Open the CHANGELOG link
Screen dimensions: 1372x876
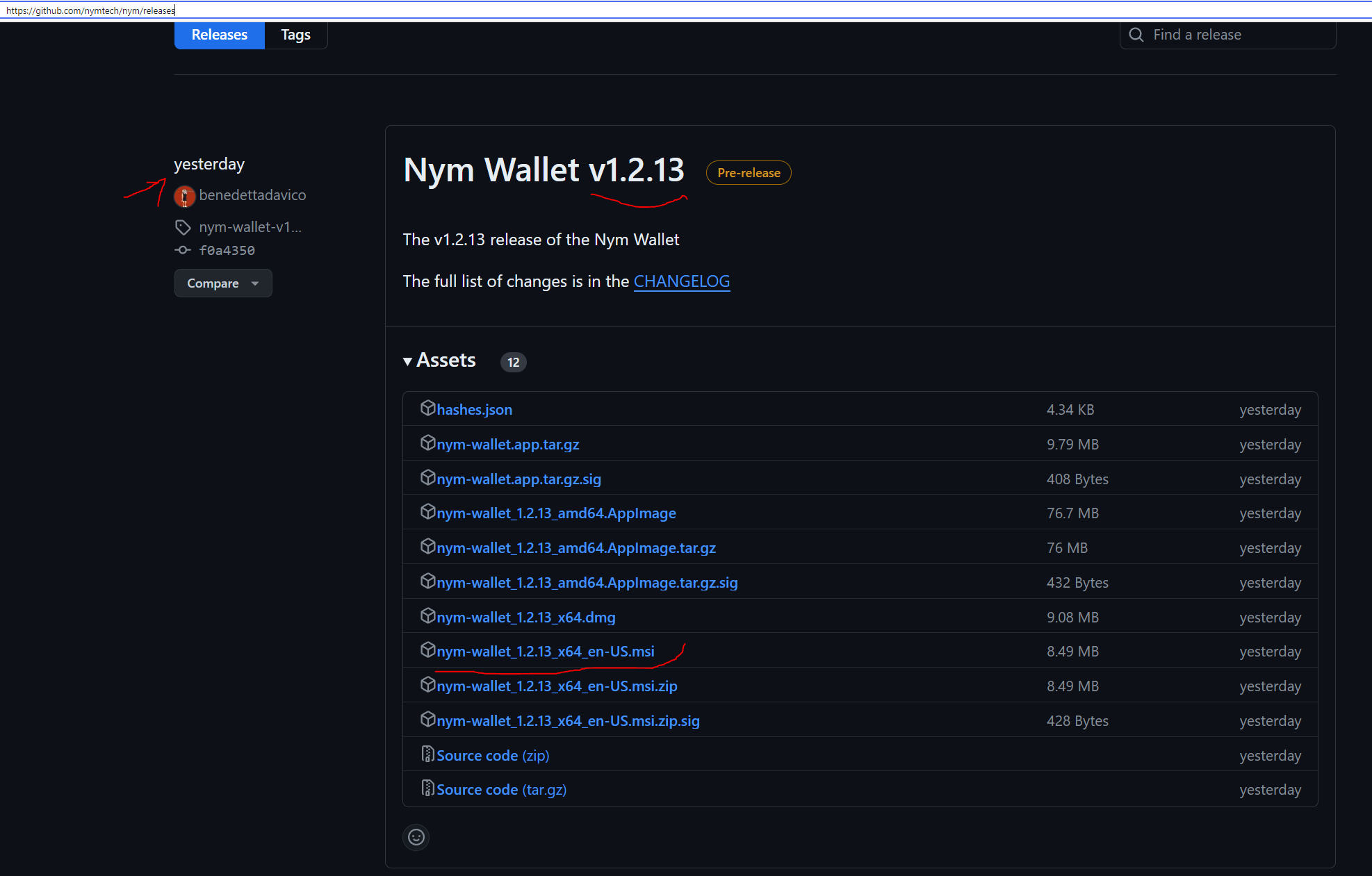[682, 281]
